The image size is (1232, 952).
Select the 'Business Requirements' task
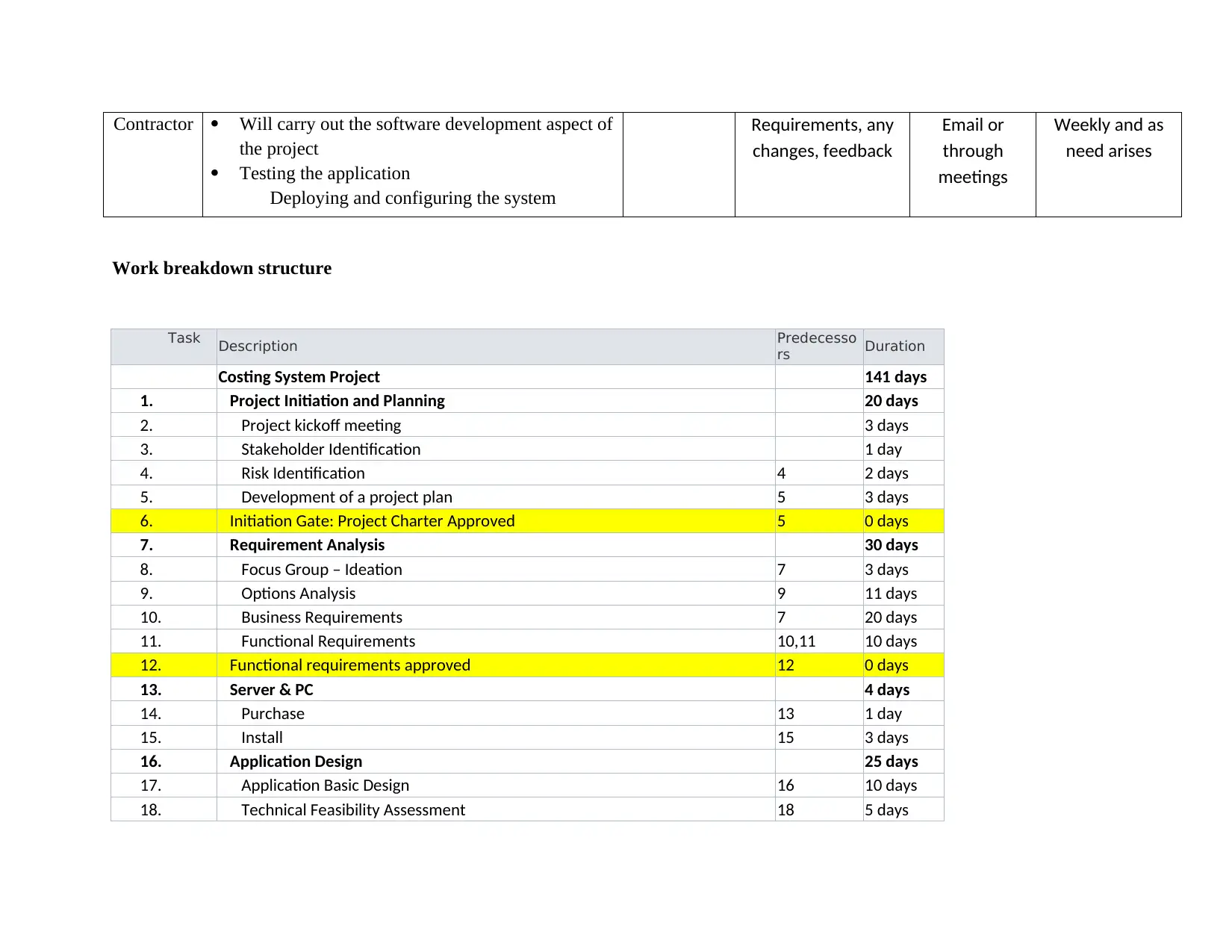click(x=322, y=617)
